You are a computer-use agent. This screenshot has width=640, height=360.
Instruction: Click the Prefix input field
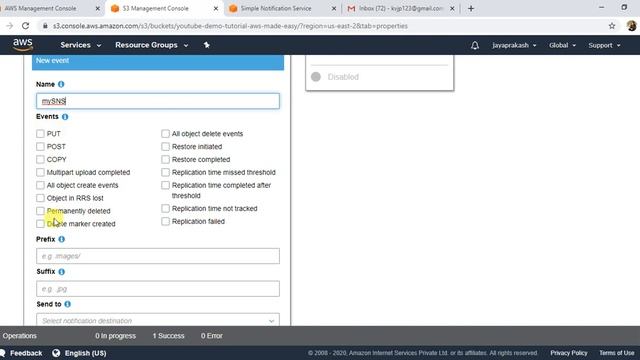158,256
